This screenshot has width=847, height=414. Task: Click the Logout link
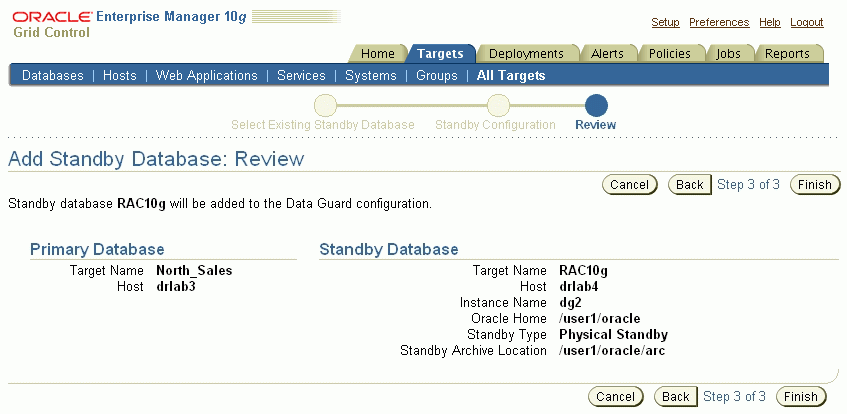(807, 22)
